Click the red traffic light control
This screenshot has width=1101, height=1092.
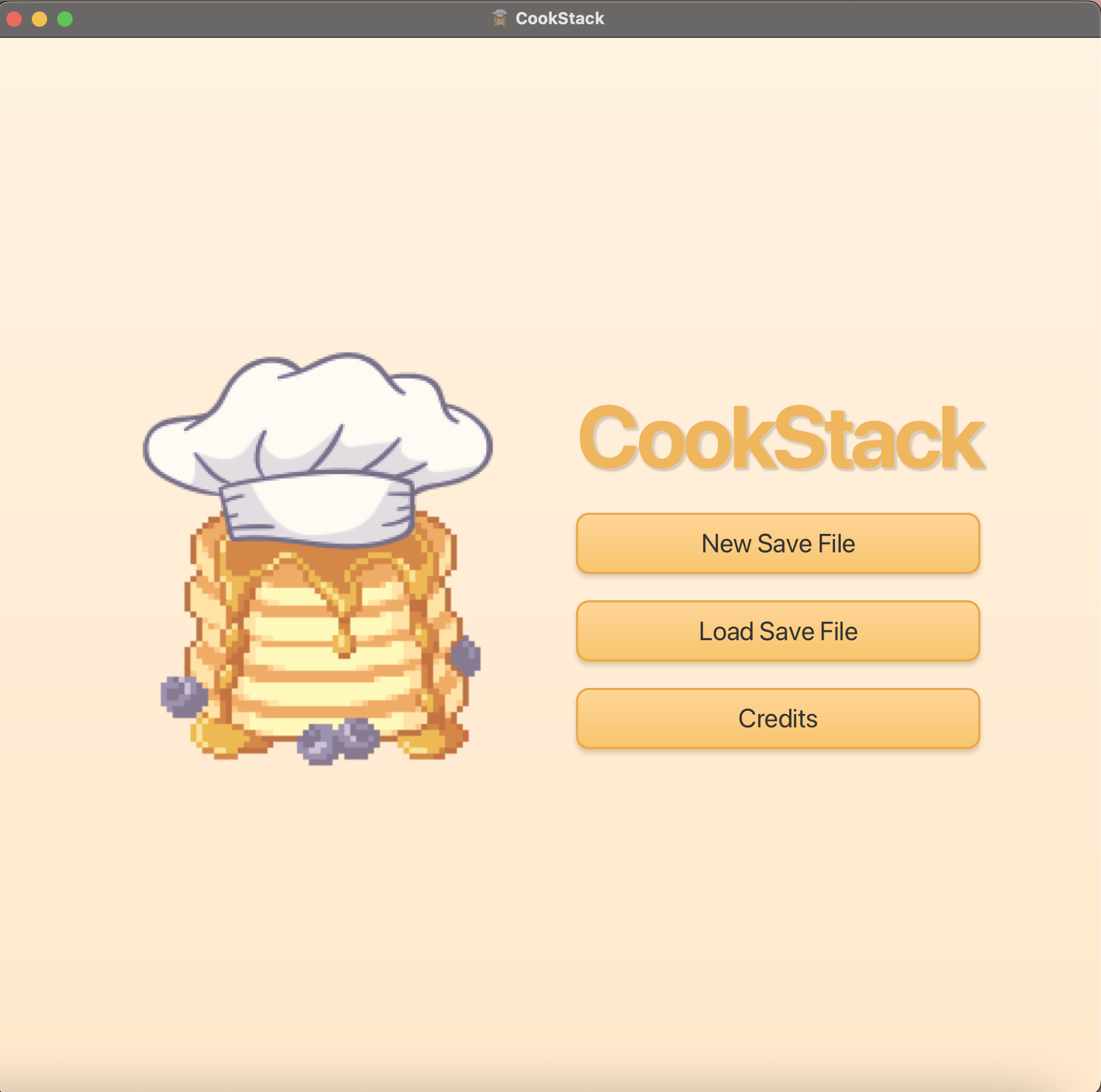coord(13,20)
